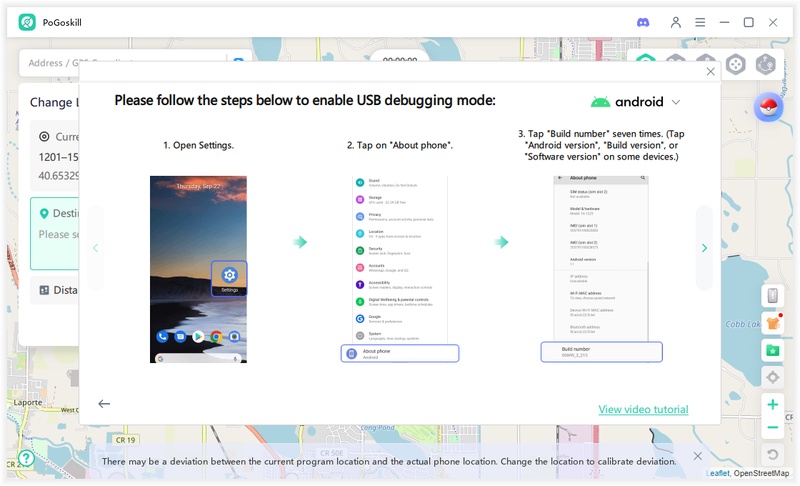The height and width of the screenshot is (486, 800).
Task: Open the hamburger menu in title bar
Action: coord(700,22)
